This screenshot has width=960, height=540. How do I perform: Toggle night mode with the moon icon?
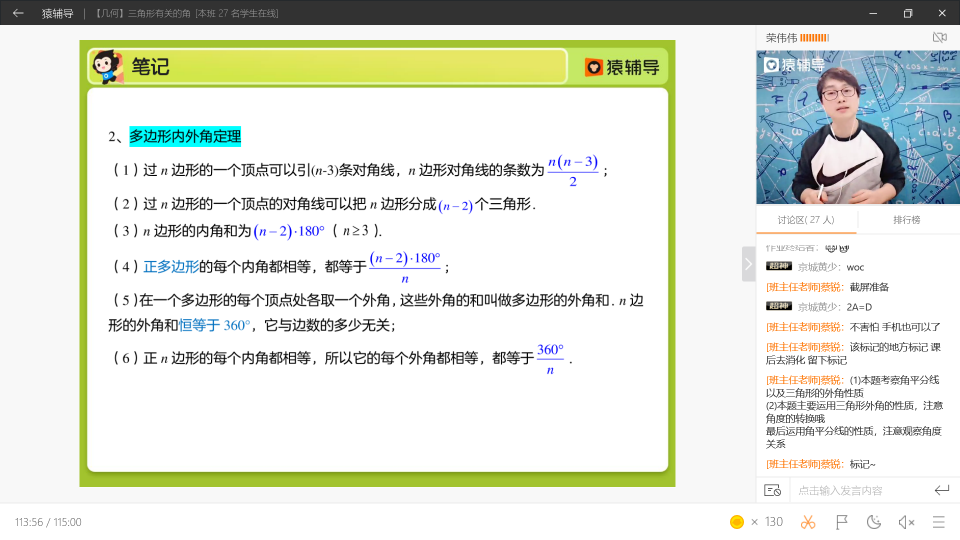pyautogui.click(x=874, y=522)
